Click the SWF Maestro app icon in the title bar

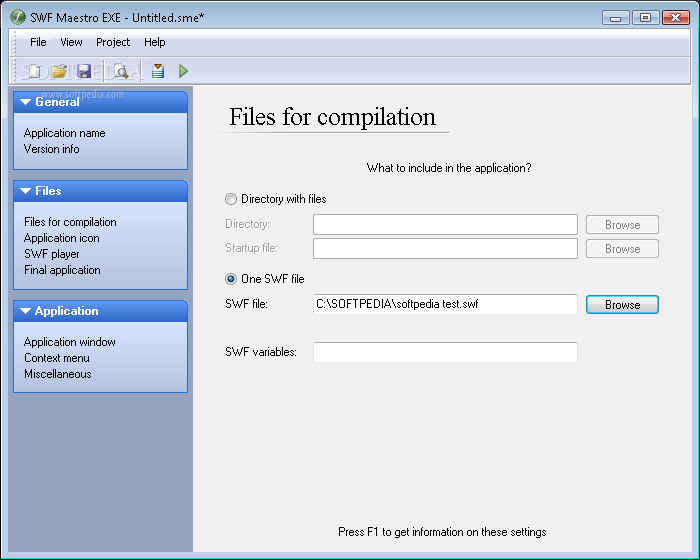click(18, 17)
